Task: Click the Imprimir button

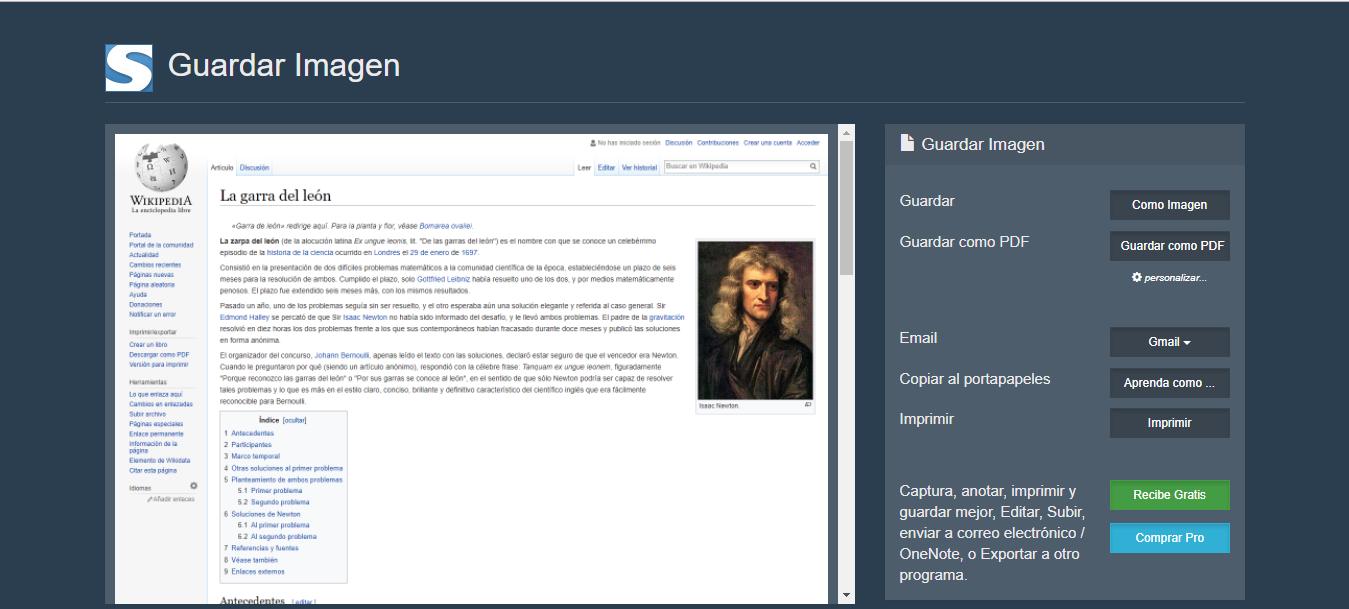Action: click(x=1169, y=423)
